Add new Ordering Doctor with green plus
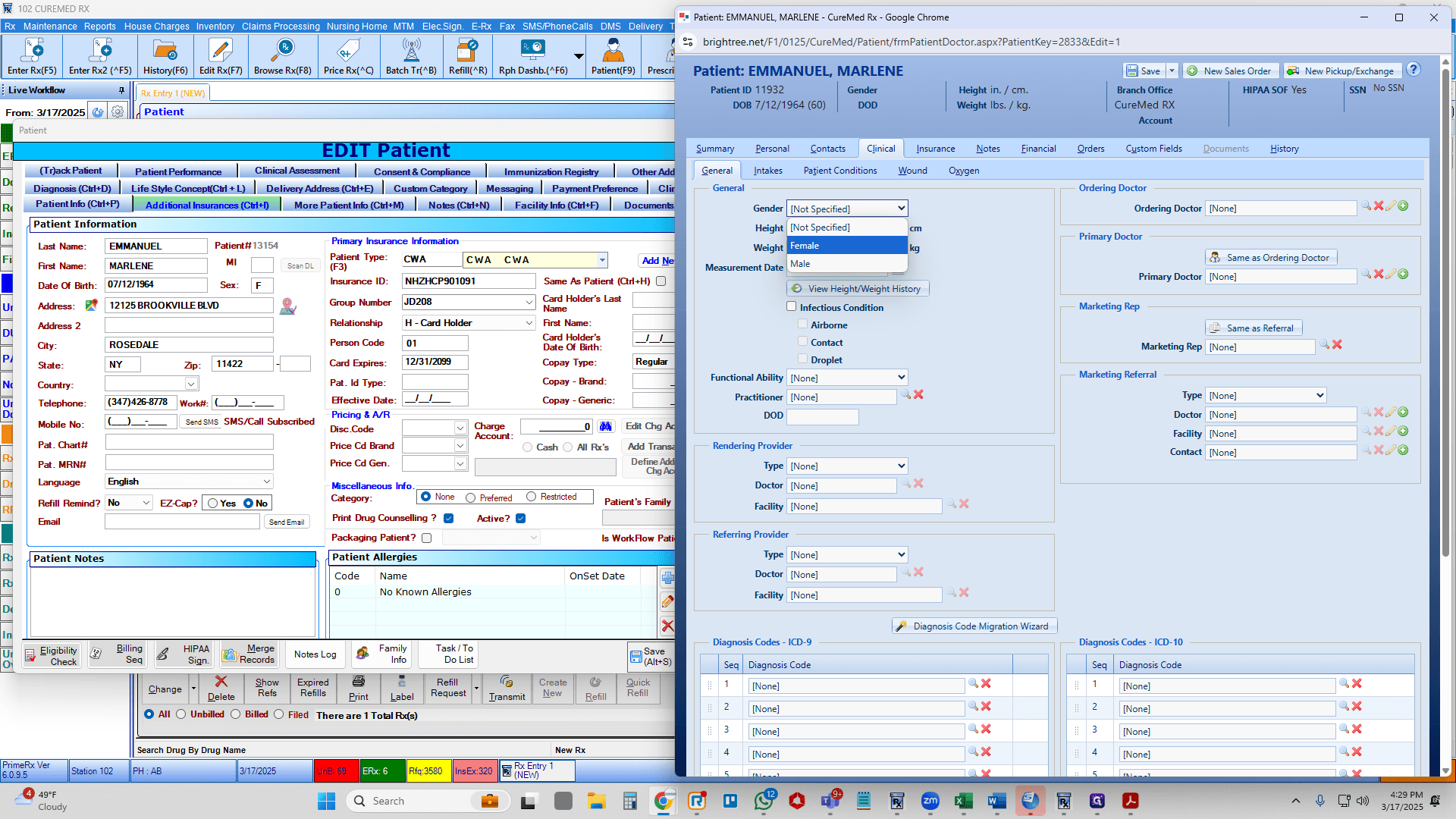1456x819 pixels. point(1404,206)
